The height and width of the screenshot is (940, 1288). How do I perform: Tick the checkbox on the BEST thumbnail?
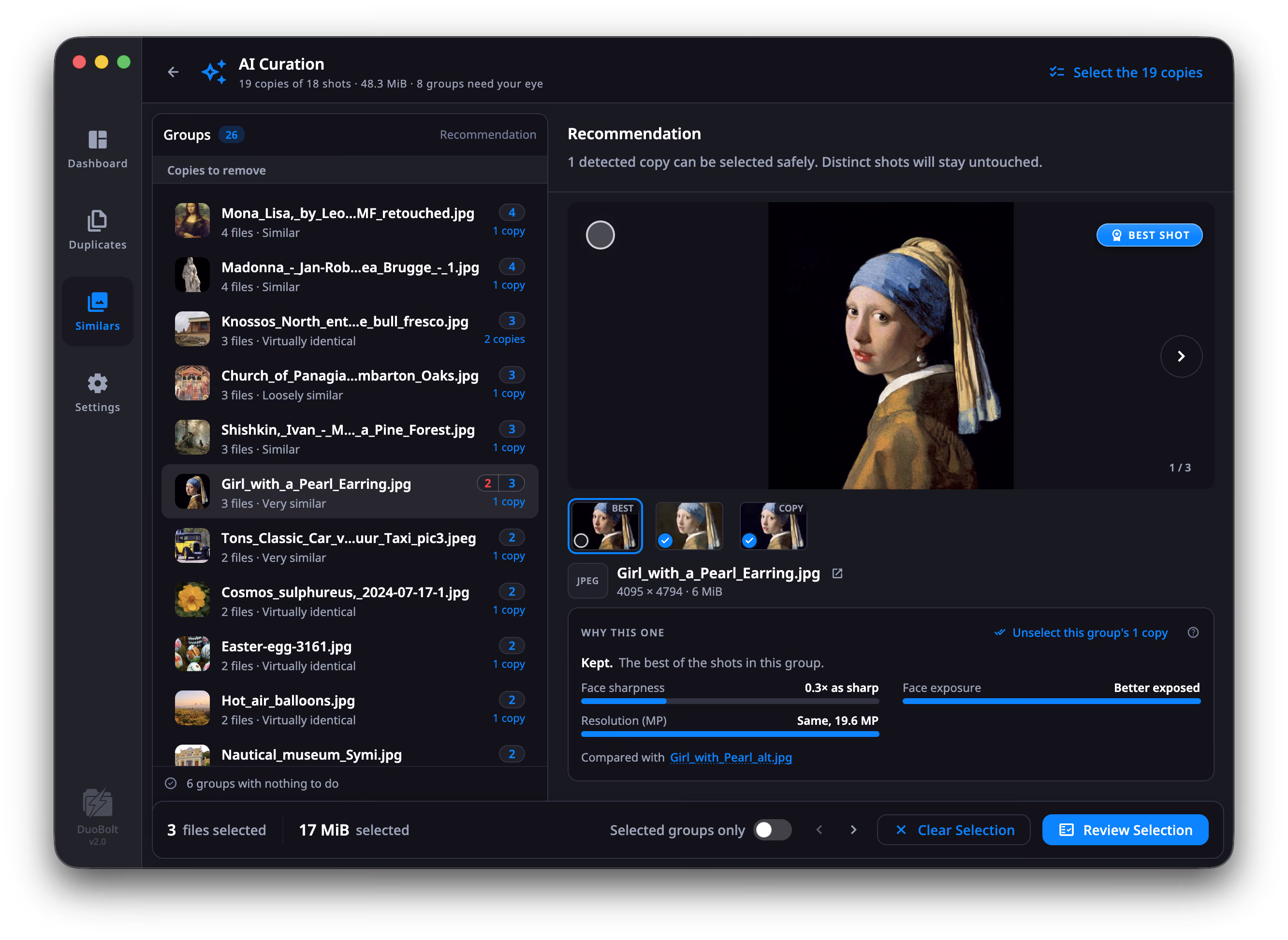point(581,541)
